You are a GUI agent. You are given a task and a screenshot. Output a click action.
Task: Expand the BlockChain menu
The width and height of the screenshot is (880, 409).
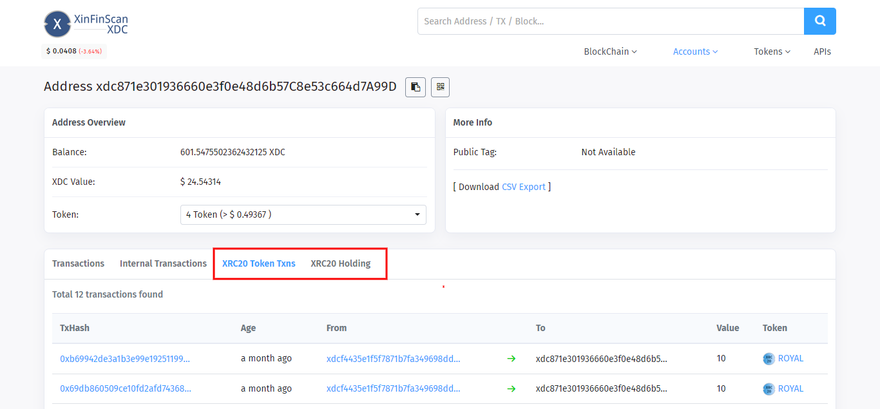tap(610, 52)
